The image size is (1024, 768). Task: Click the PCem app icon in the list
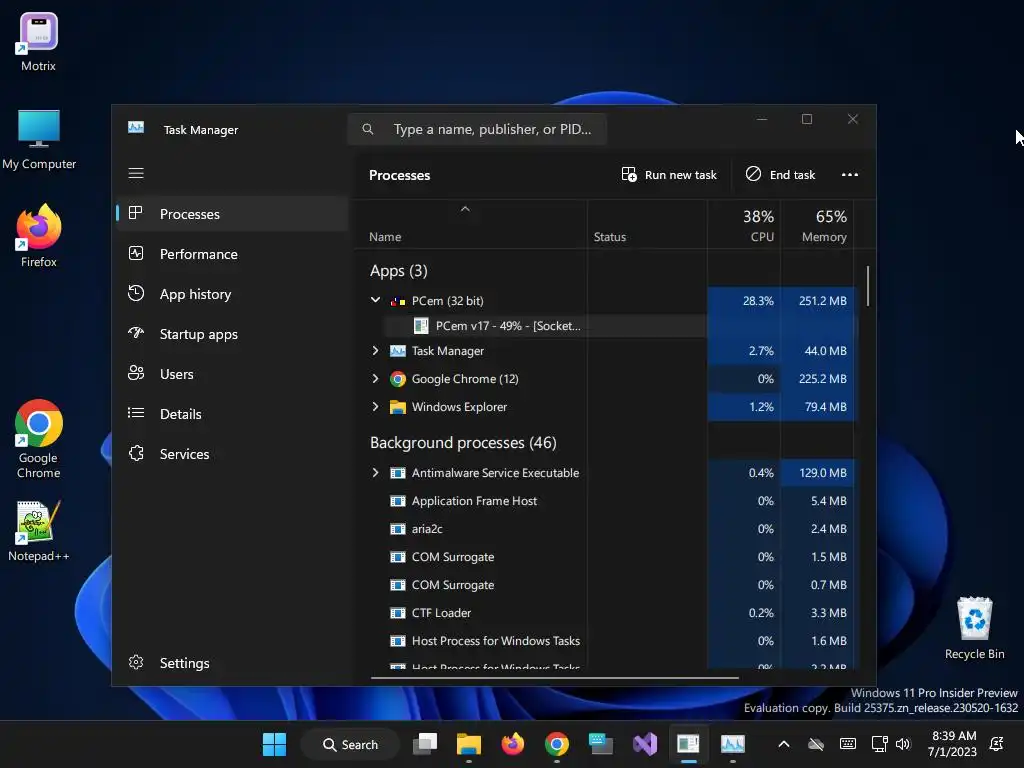[x=398, y=301]
